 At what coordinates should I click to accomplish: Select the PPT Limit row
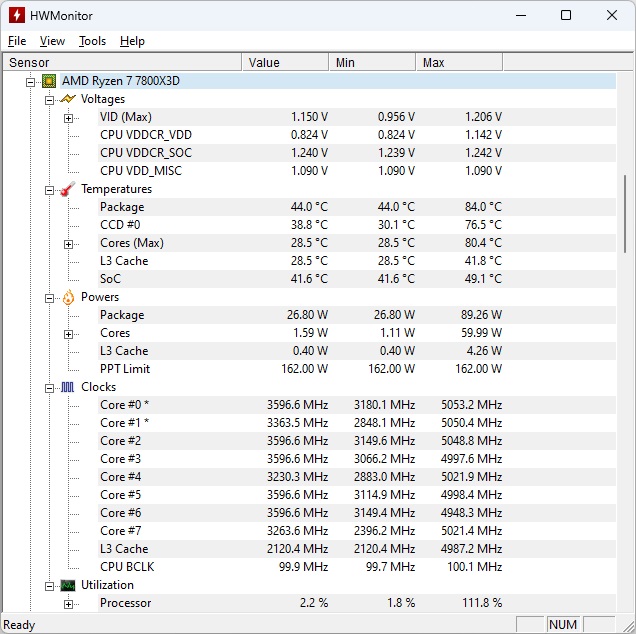pos(357,369)
